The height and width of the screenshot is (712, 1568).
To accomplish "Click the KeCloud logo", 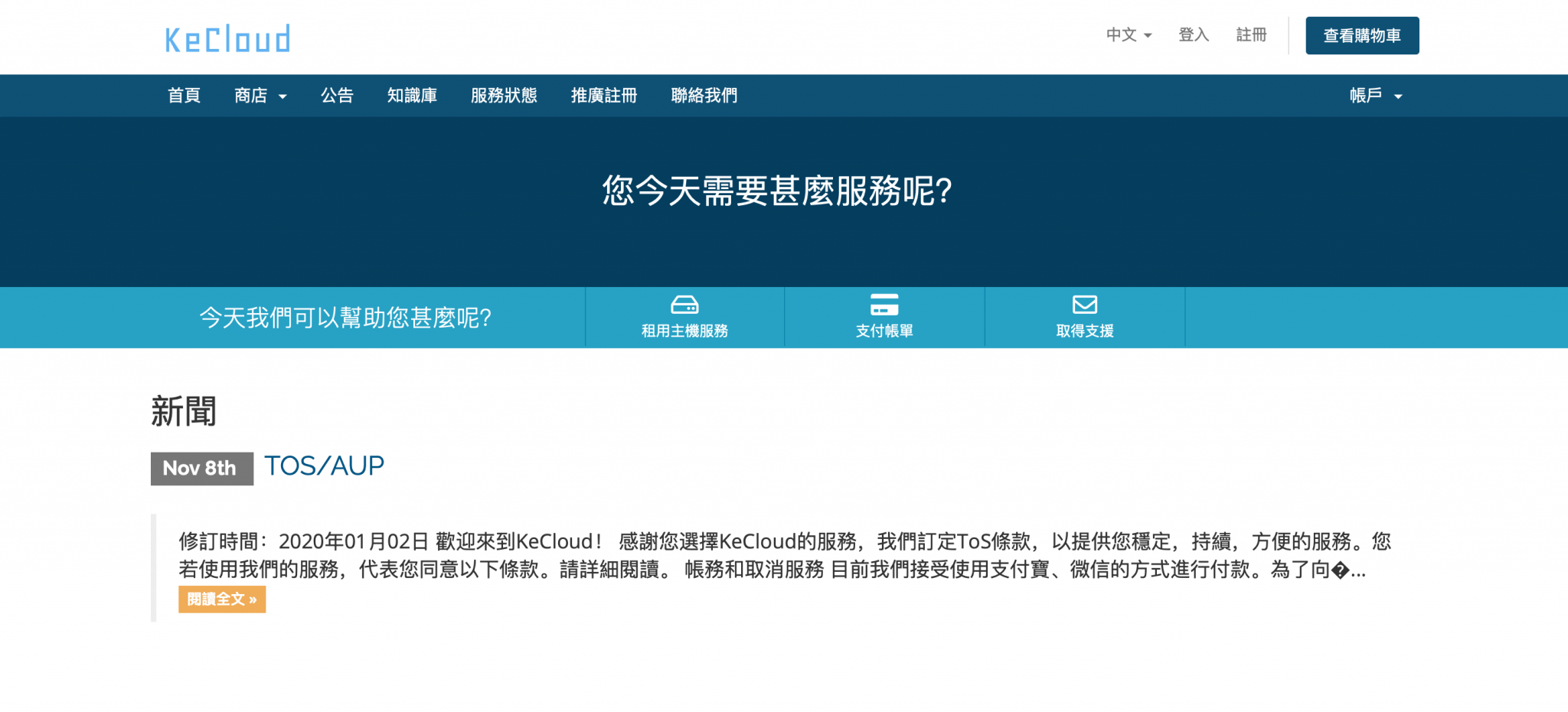I will (227, 38).
